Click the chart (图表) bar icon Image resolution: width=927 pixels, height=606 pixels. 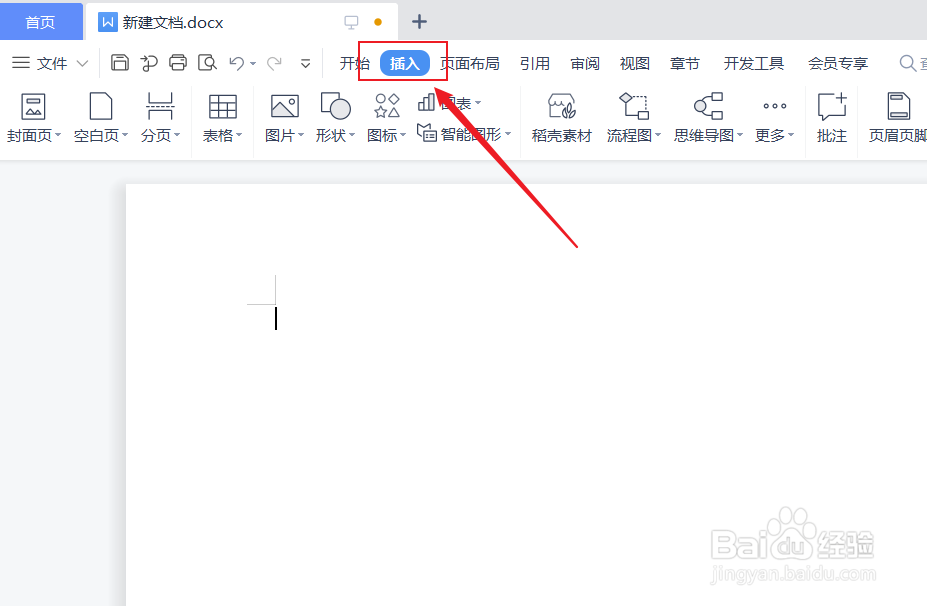(426, 102)
